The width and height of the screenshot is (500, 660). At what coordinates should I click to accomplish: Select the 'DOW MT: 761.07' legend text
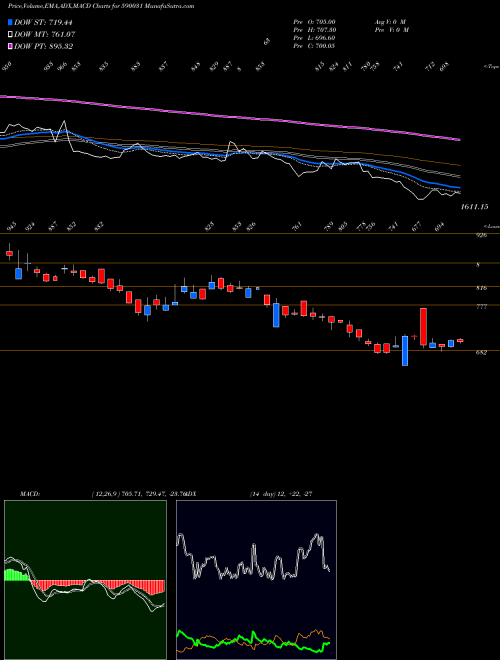pos(44,34)
